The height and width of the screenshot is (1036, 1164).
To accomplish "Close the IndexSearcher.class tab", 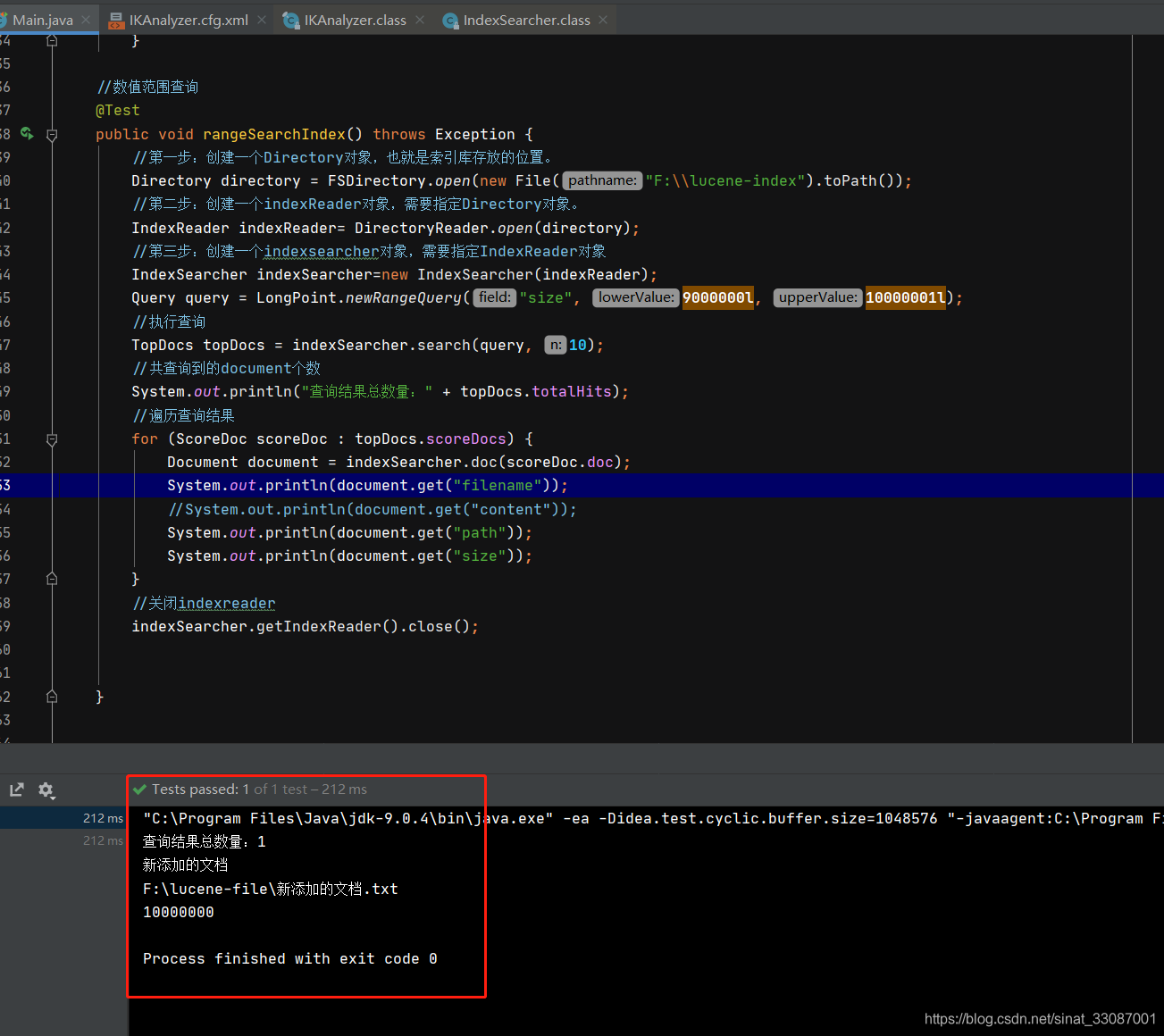I will coord(603,20).
